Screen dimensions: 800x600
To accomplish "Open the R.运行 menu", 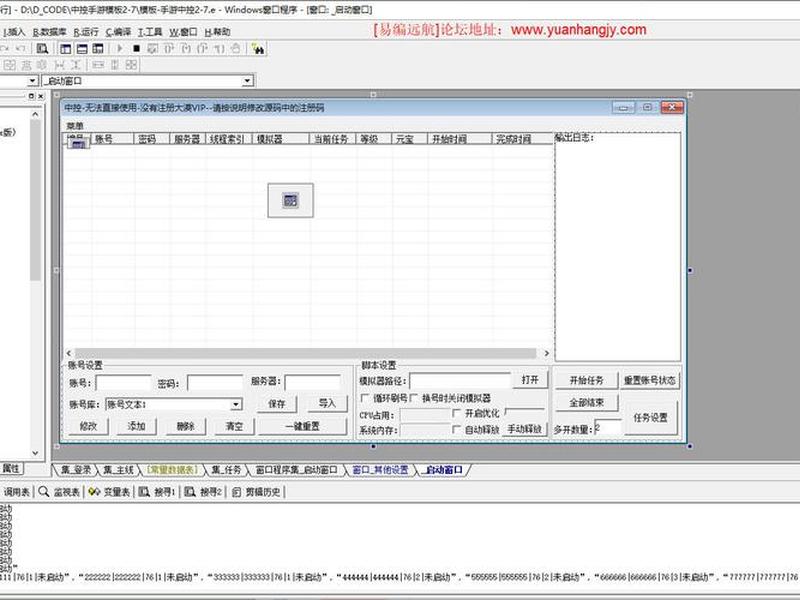I will pyautogui.click(x=86, y=32).
